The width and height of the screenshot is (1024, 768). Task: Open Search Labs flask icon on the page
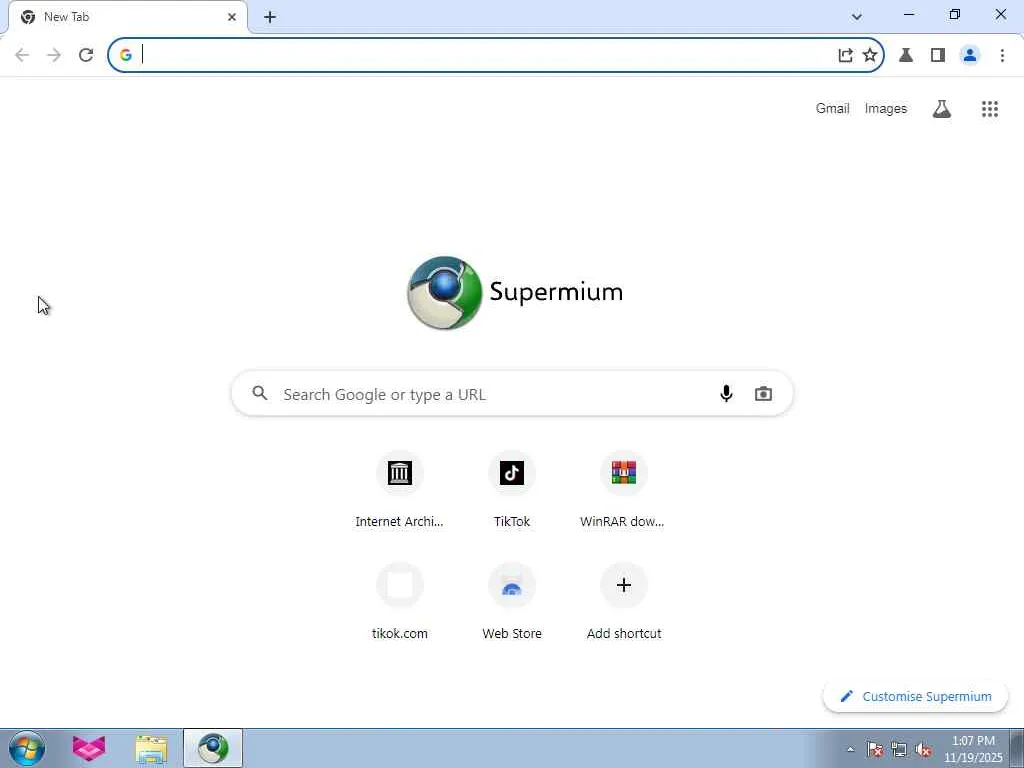tap(941, 108)
